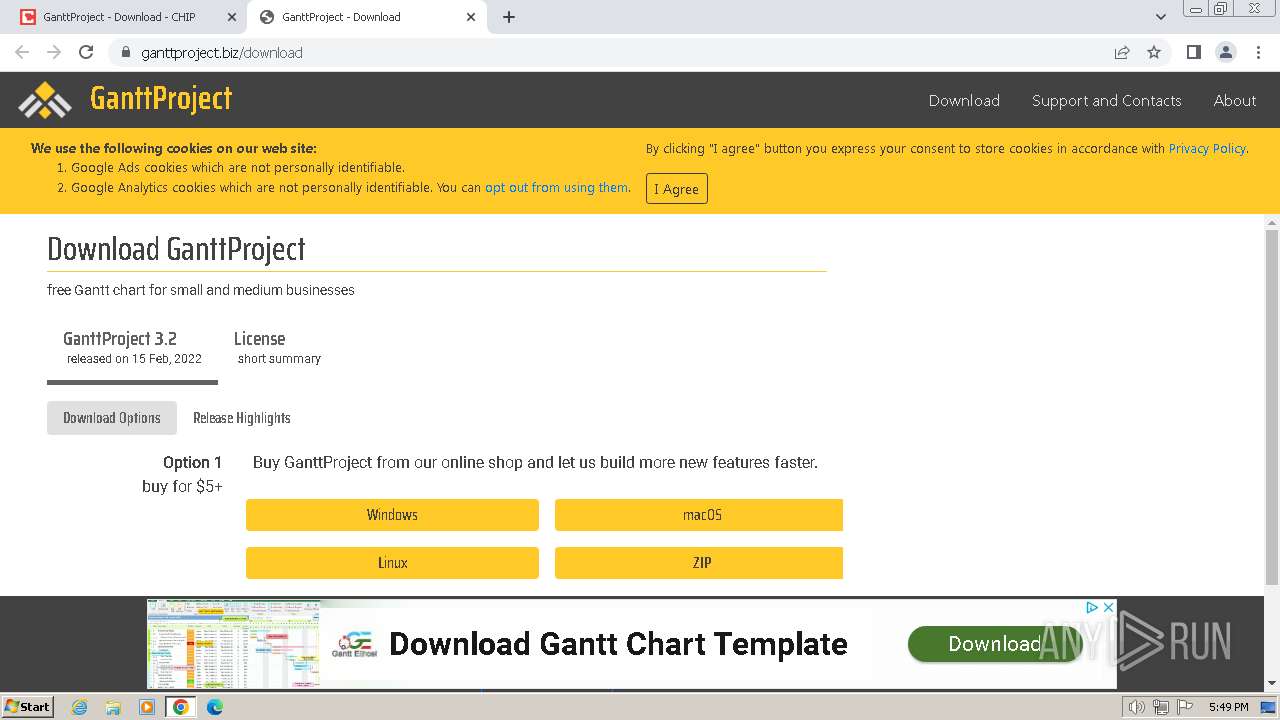
Task: Share this page using the share icon
Action: tap(1122, 52)
